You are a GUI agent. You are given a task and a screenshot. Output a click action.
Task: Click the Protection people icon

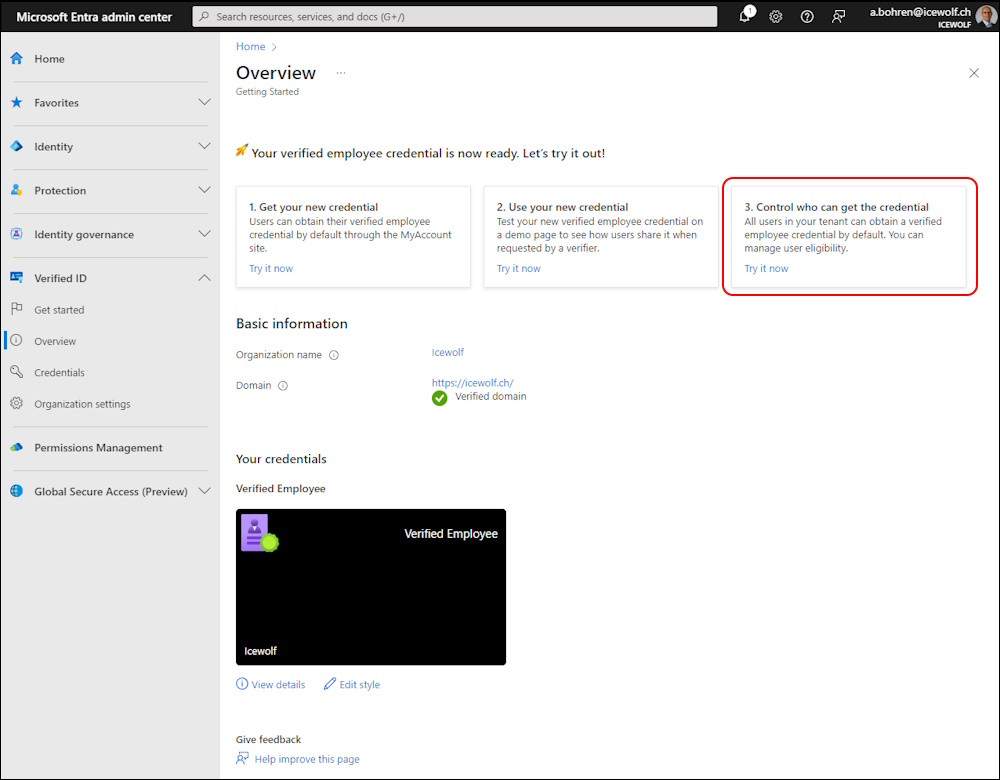tap(17, 190)
